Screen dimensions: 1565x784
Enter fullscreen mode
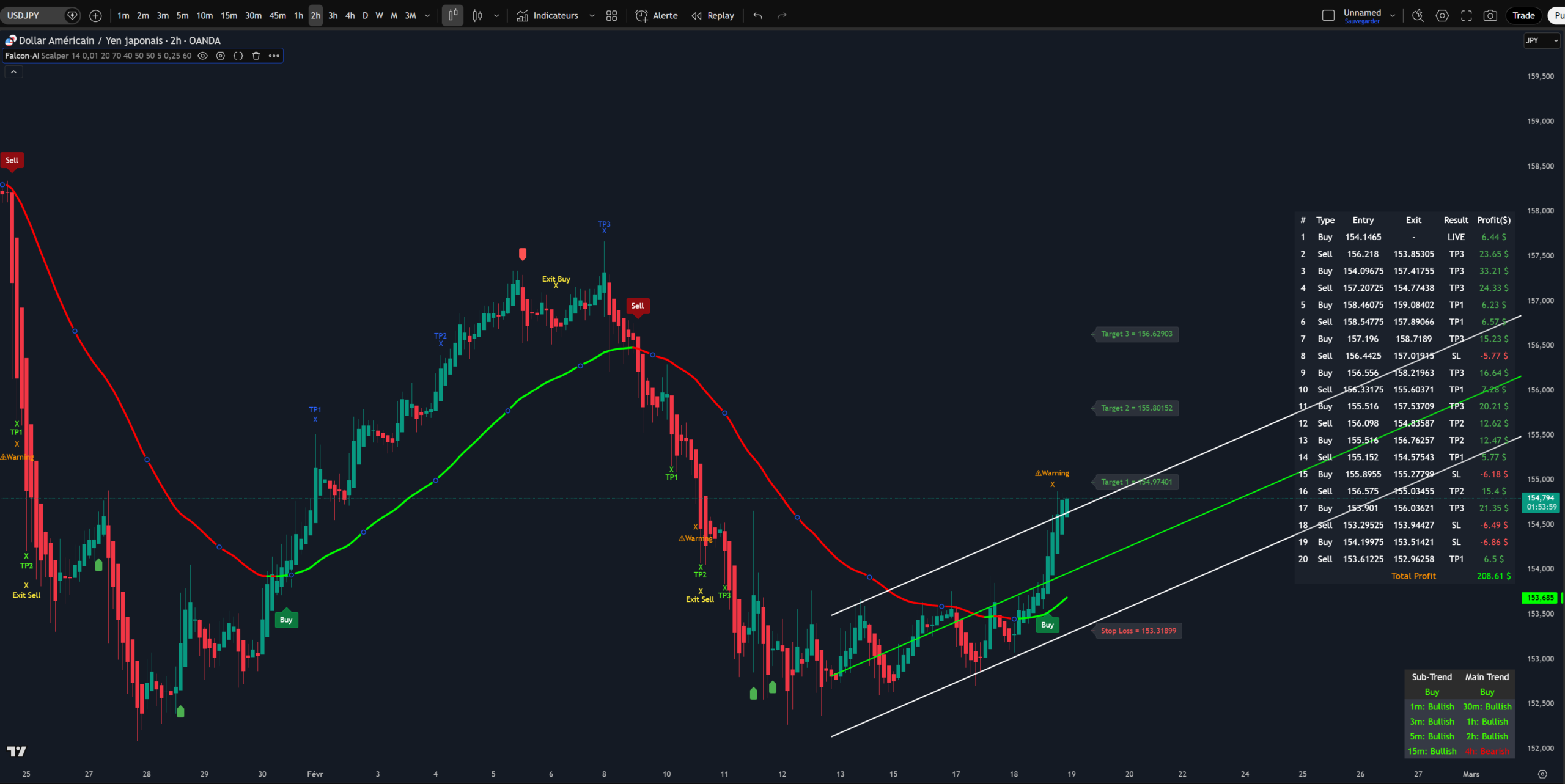tap(1466, 16)
